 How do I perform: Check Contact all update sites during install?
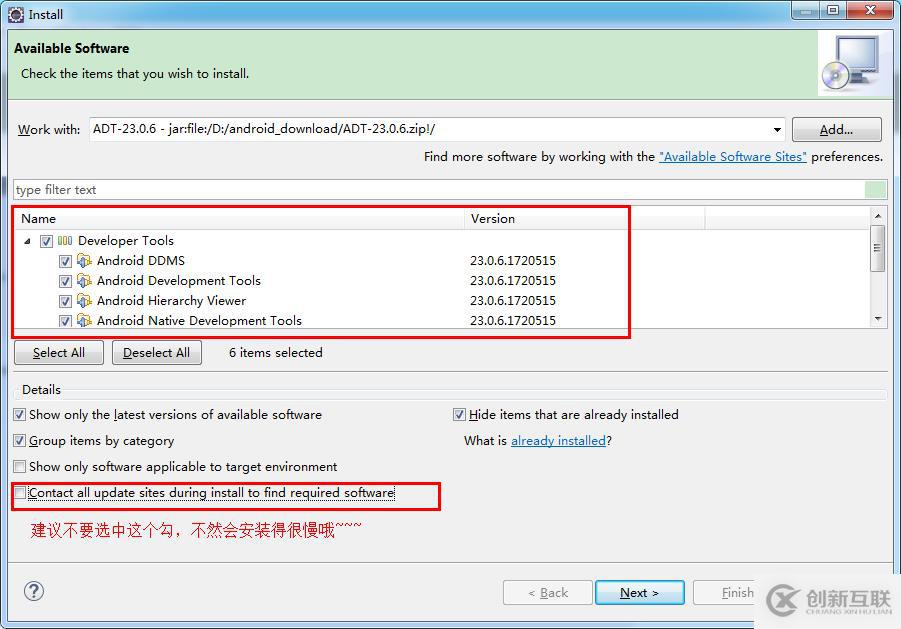[20, 493]
